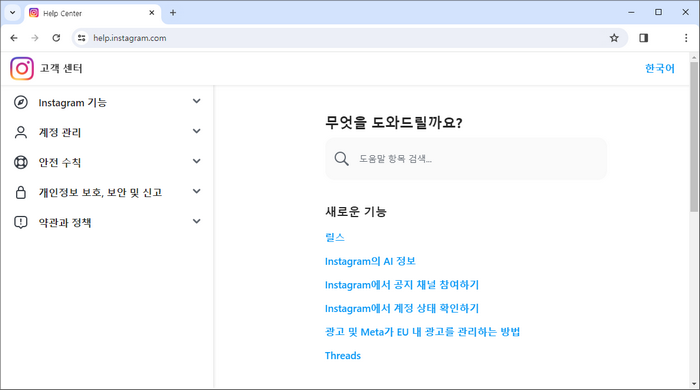Expand the 계정 관리 chevron
700x390 pixels.
(x=196, y=131)
